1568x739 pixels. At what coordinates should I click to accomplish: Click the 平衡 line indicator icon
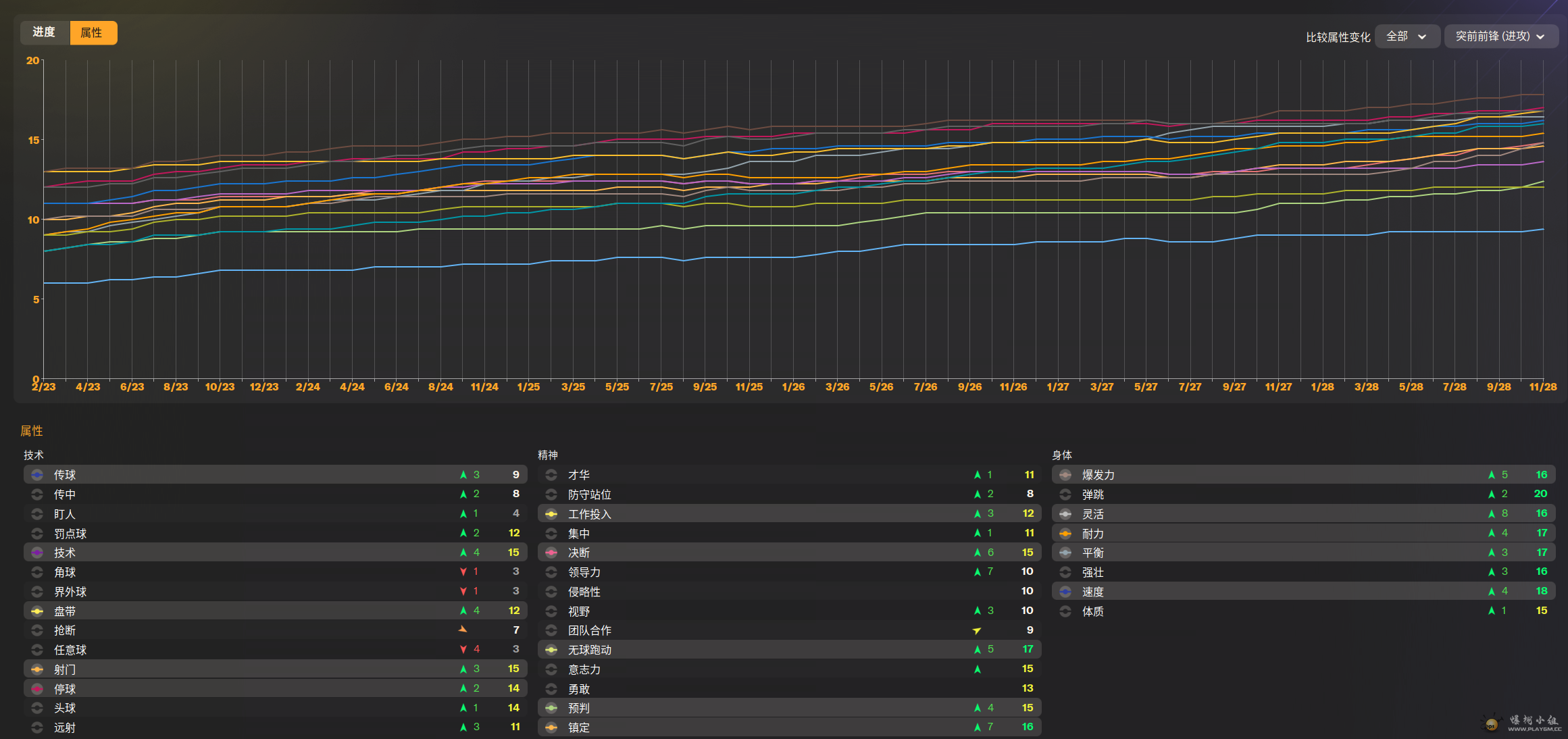1065,553
